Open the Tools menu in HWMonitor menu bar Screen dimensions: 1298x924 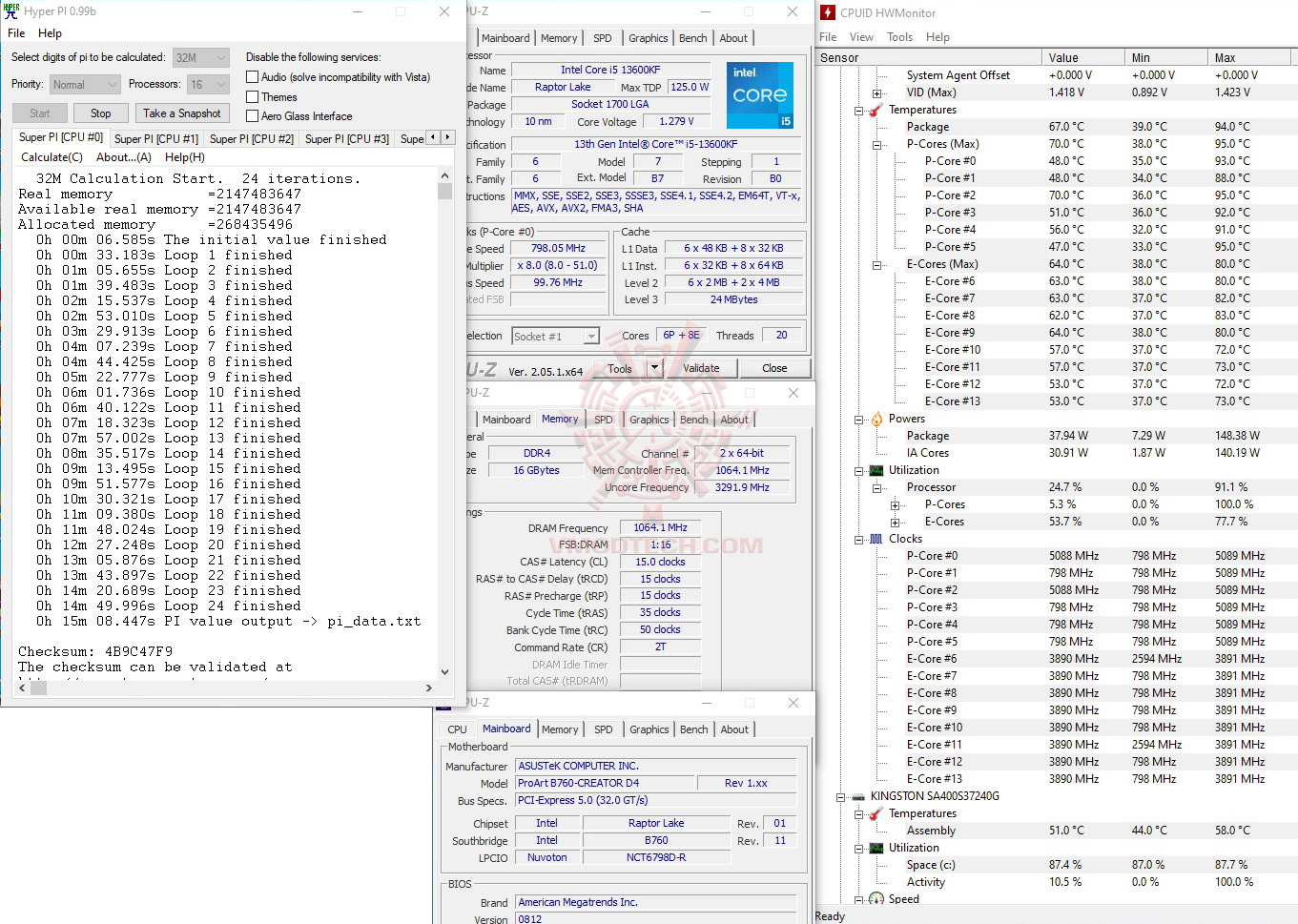pyautogui.click(x=899, y=37)
